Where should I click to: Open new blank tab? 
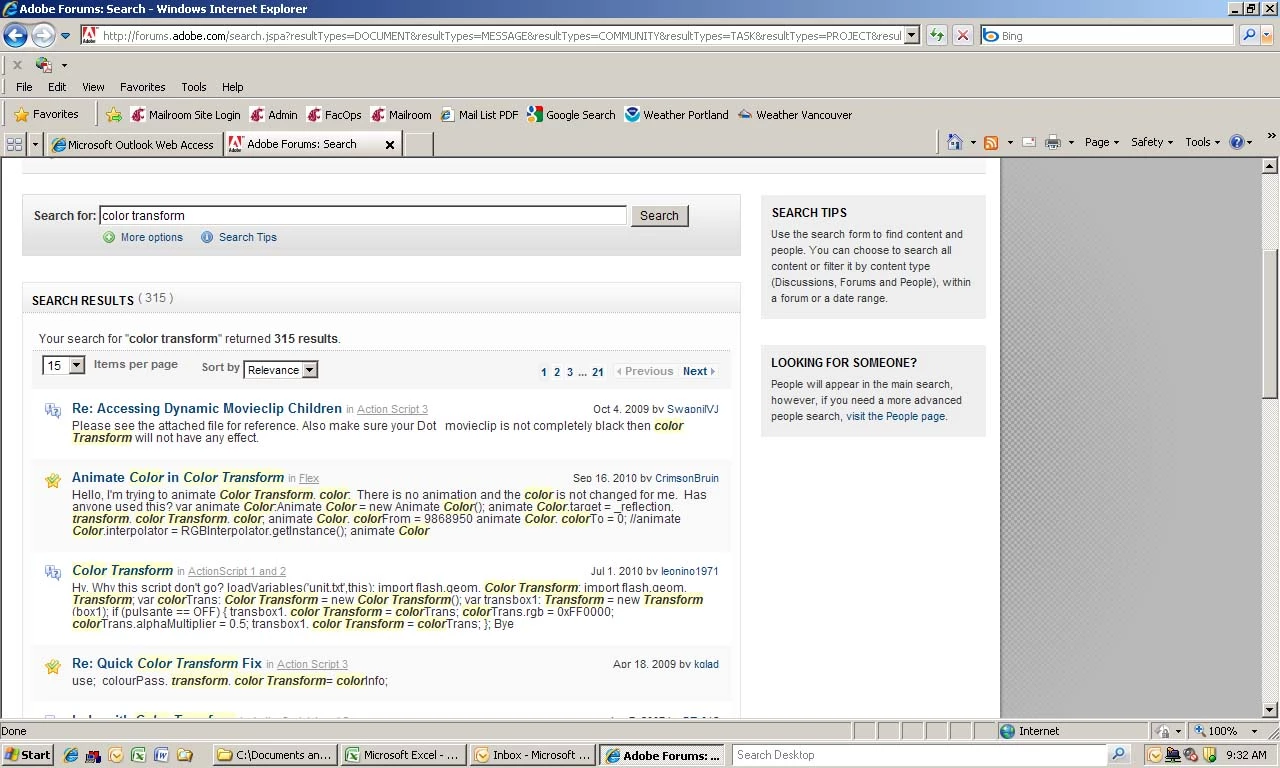point(418,145)
